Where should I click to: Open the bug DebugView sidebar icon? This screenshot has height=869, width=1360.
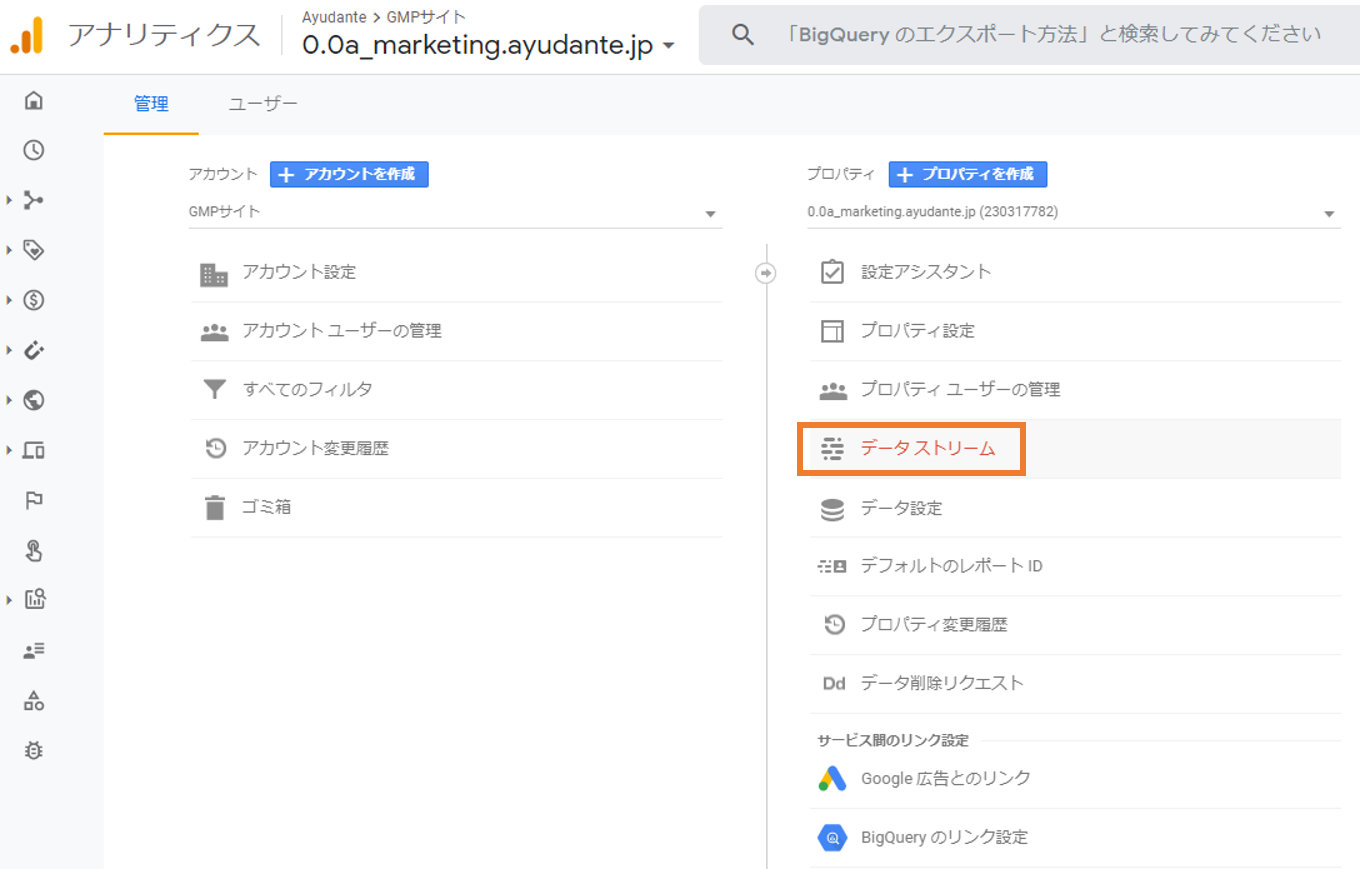33,750
